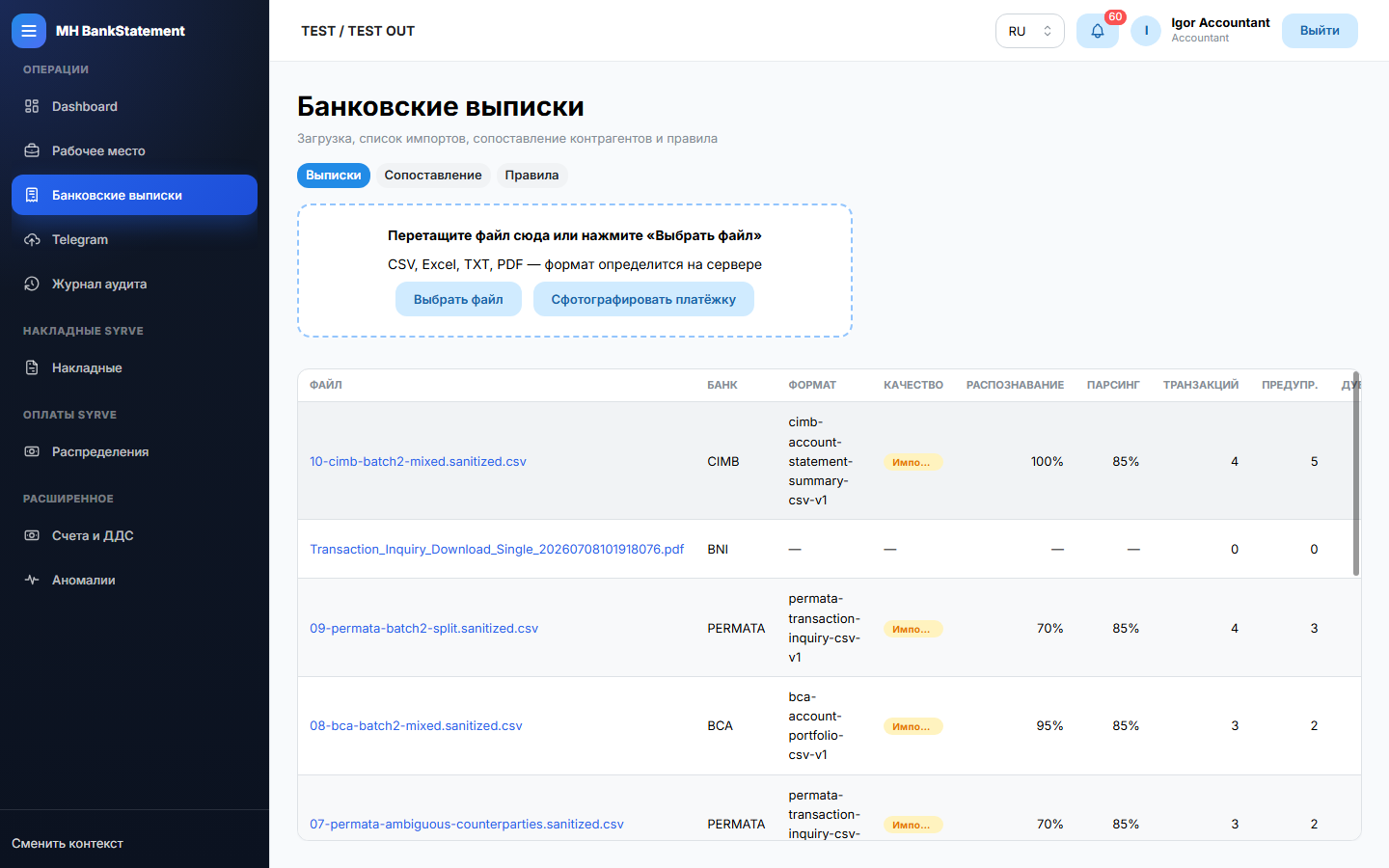This screenshot has width=1389, height=868.
Task: Click the BNI bank cell
Action: click(x=718, y=550)
